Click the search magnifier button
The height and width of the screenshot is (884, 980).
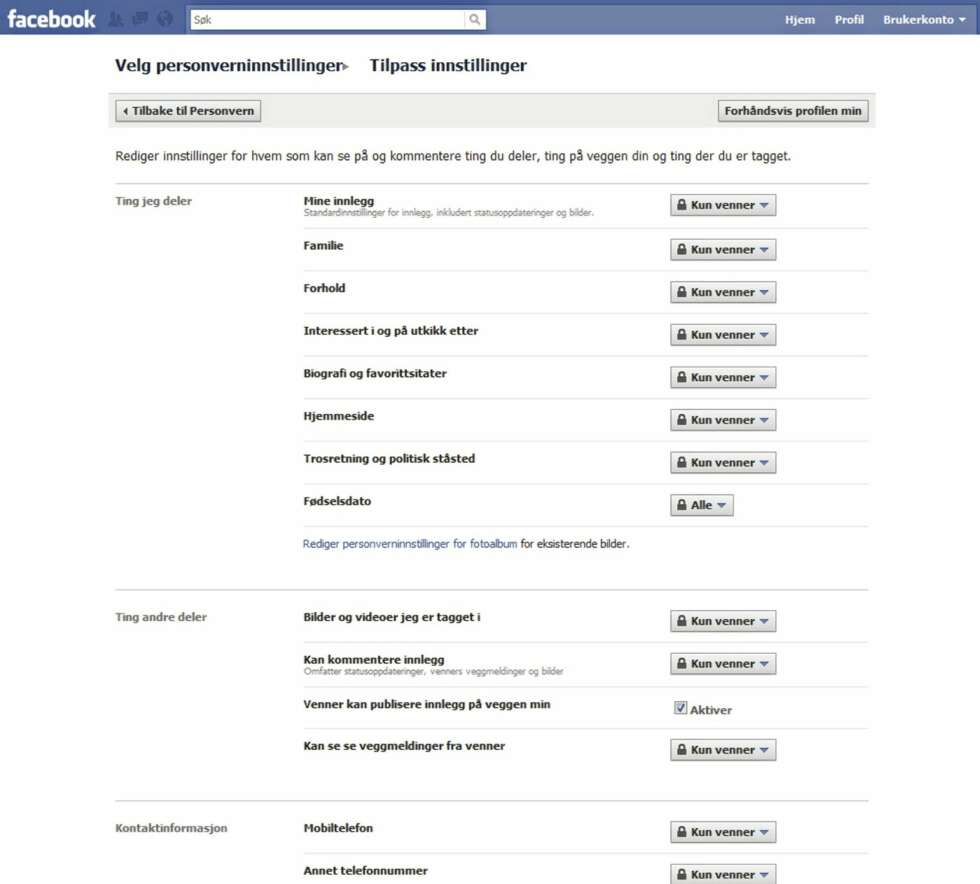tap(475, 19)
